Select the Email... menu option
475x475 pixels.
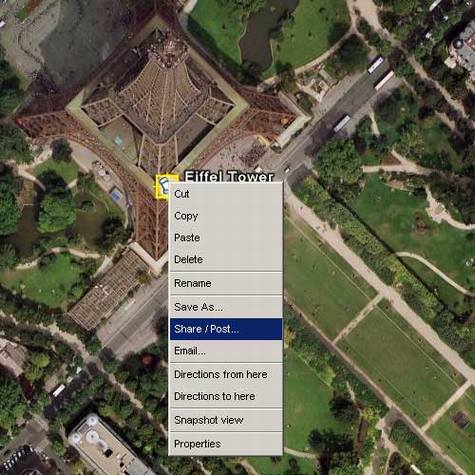(226, 351)
